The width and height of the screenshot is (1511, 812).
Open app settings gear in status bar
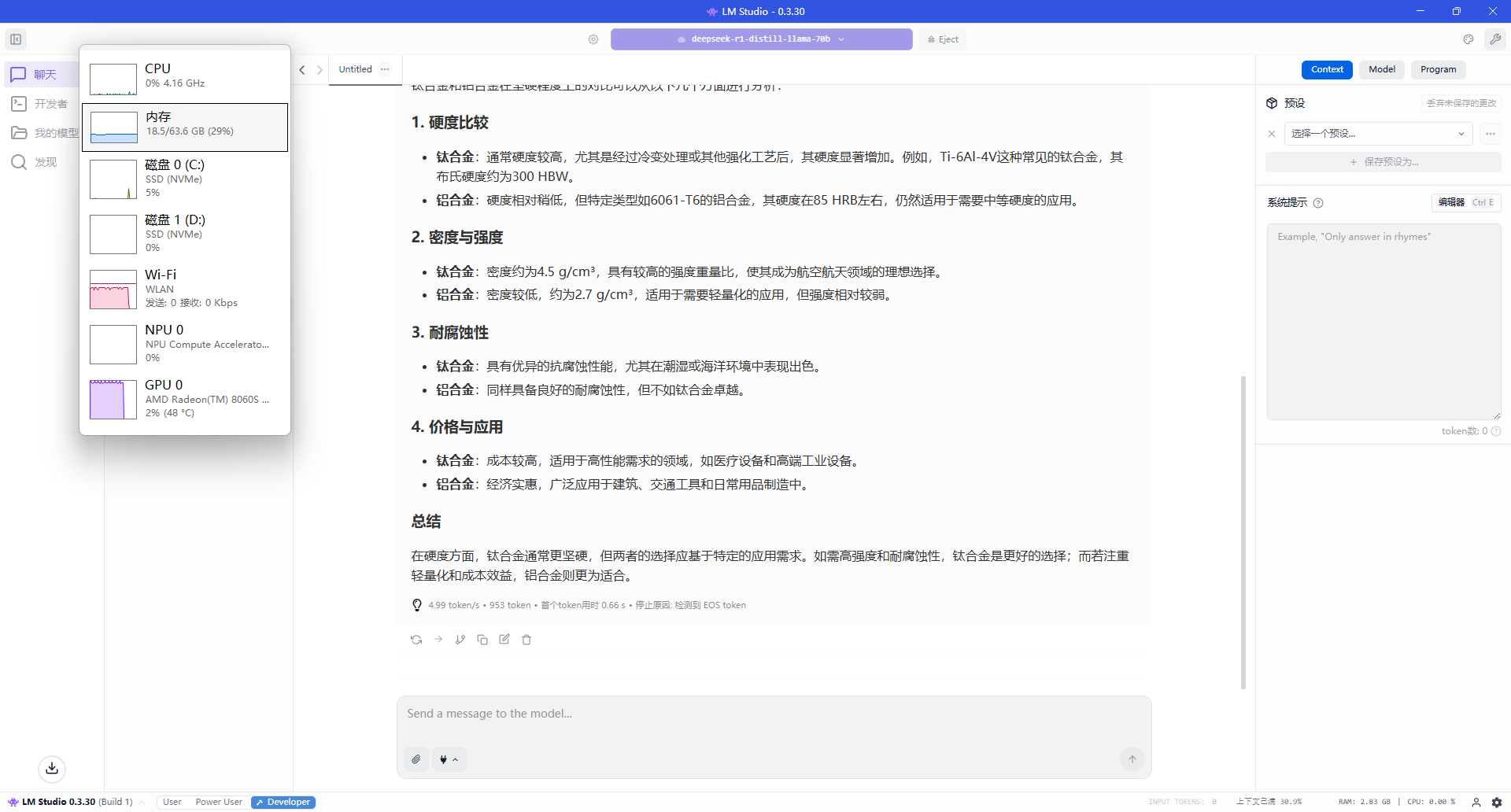1497,802
